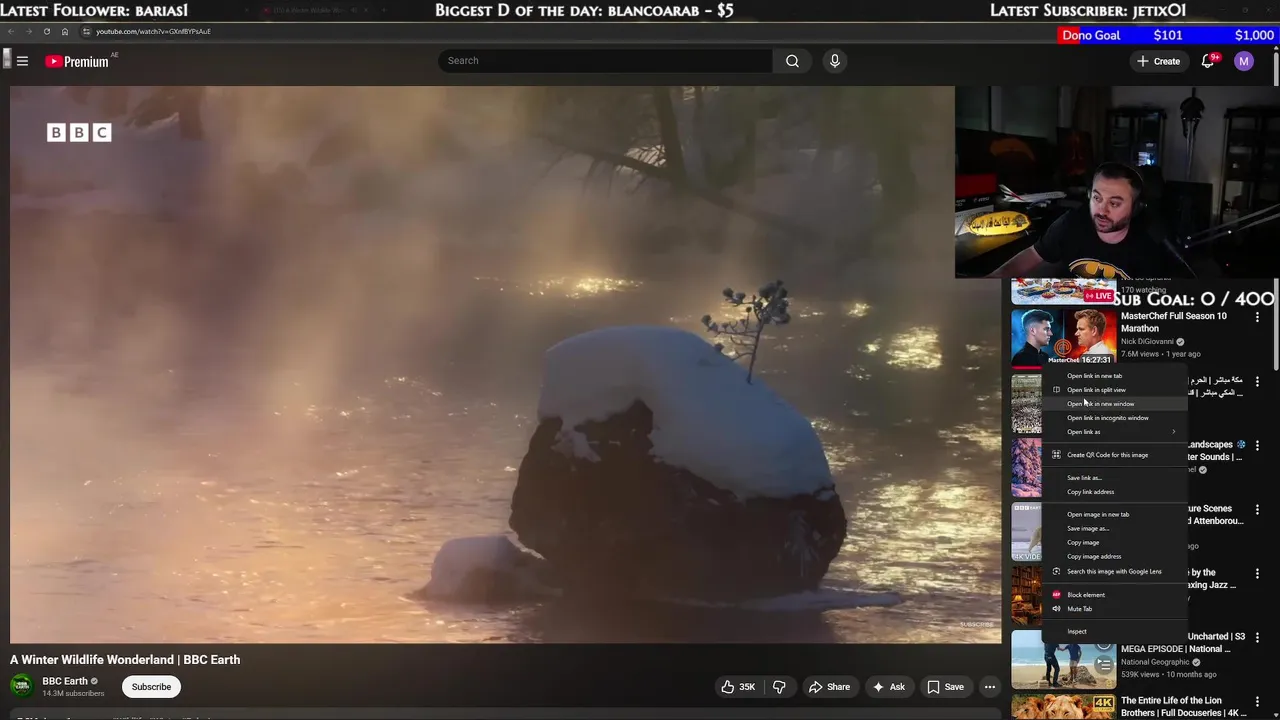Open the National Geographic beach episode thumbnail

click(1063, 660)
